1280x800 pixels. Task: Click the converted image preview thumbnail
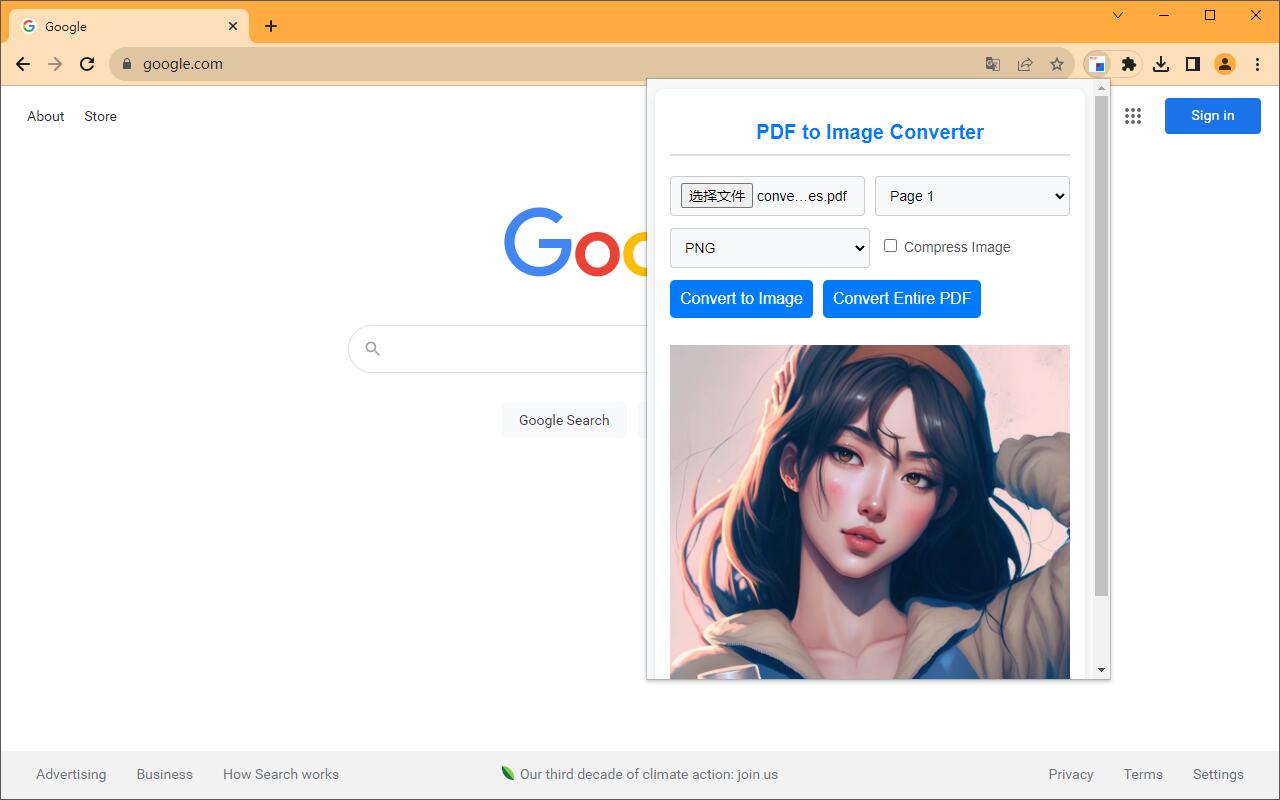coord(869,510)
